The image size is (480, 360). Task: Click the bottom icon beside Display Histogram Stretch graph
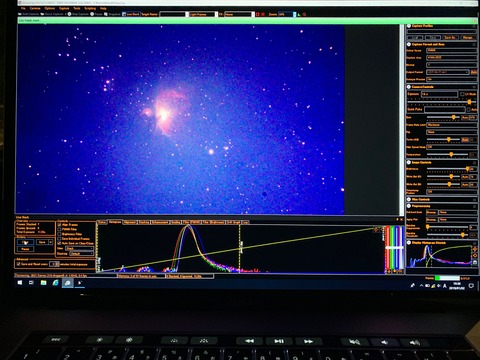tap(475, 262)
